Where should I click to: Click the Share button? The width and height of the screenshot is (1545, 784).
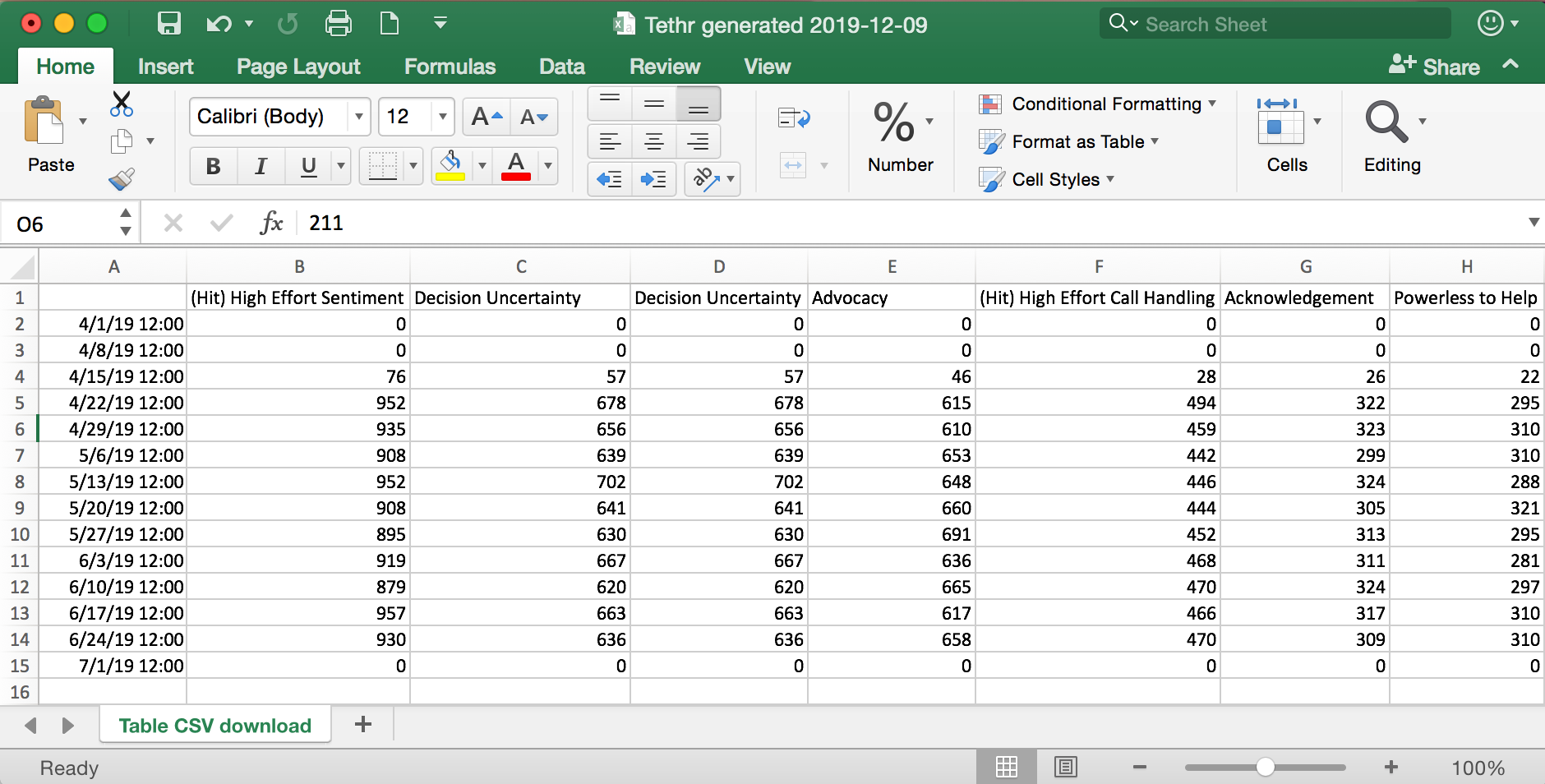tap(1435, 67)
